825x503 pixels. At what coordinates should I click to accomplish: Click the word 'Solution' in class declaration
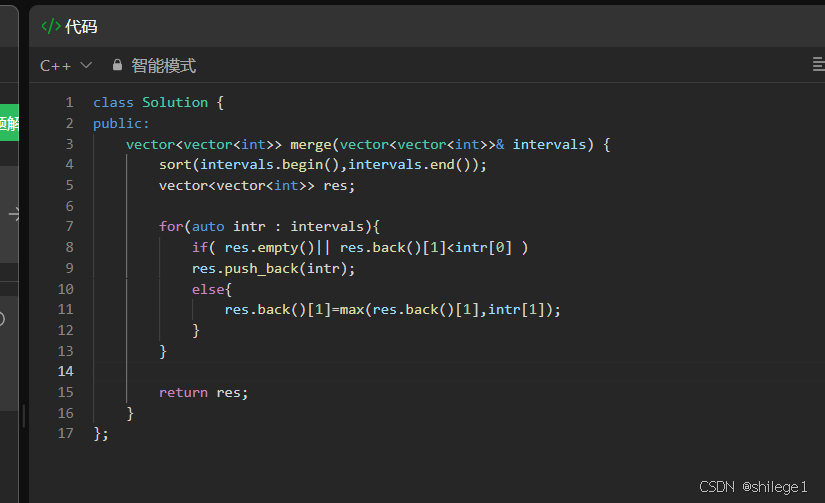175,102
